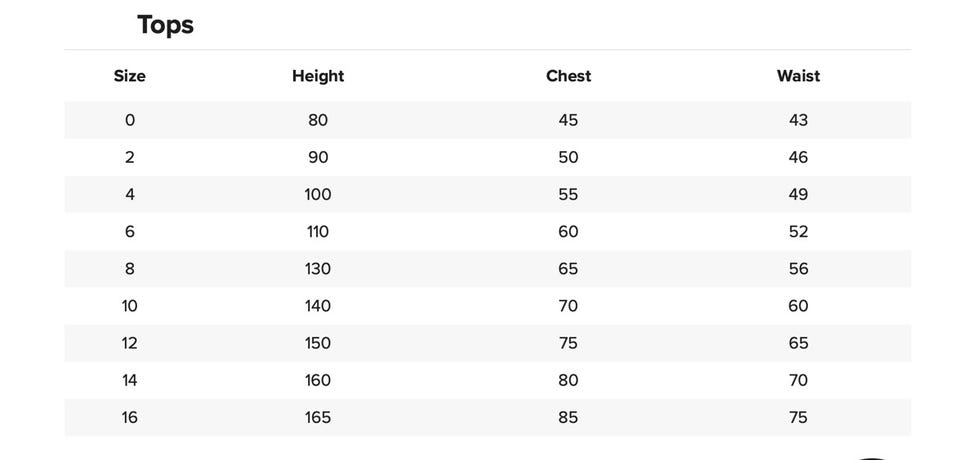Click size 12 in the Size column
This screenshot has width=960, height=460.
[x=130, y=343]
